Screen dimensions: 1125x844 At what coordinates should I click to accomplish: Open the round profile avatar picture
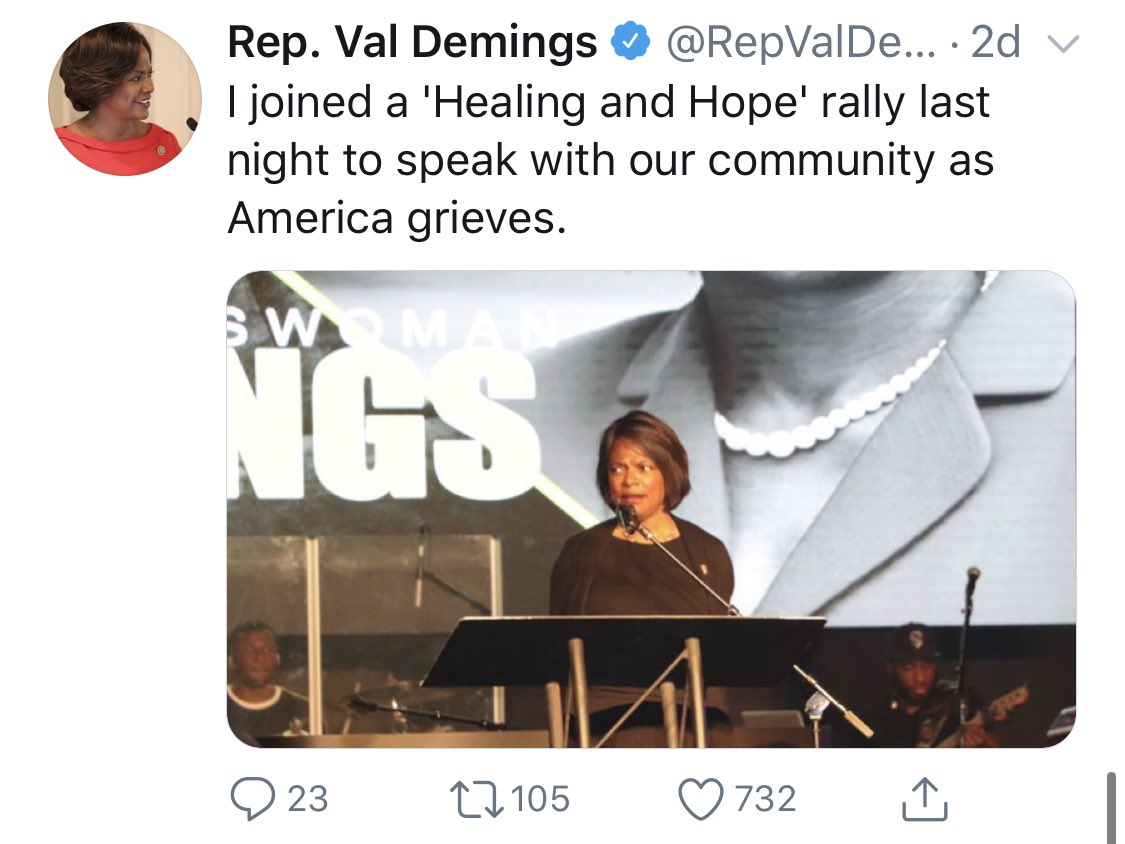125,99
